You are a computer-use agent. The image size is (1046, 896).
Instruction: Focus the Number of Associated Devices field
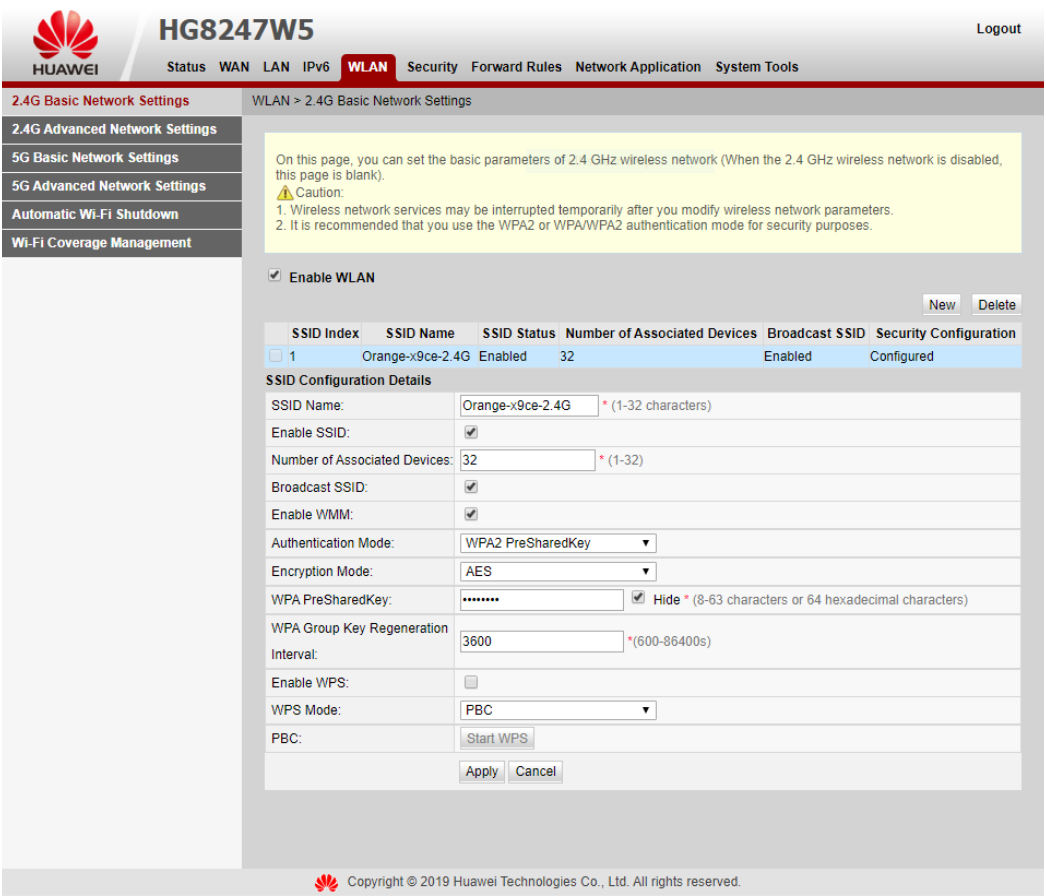tap(528, 460)
